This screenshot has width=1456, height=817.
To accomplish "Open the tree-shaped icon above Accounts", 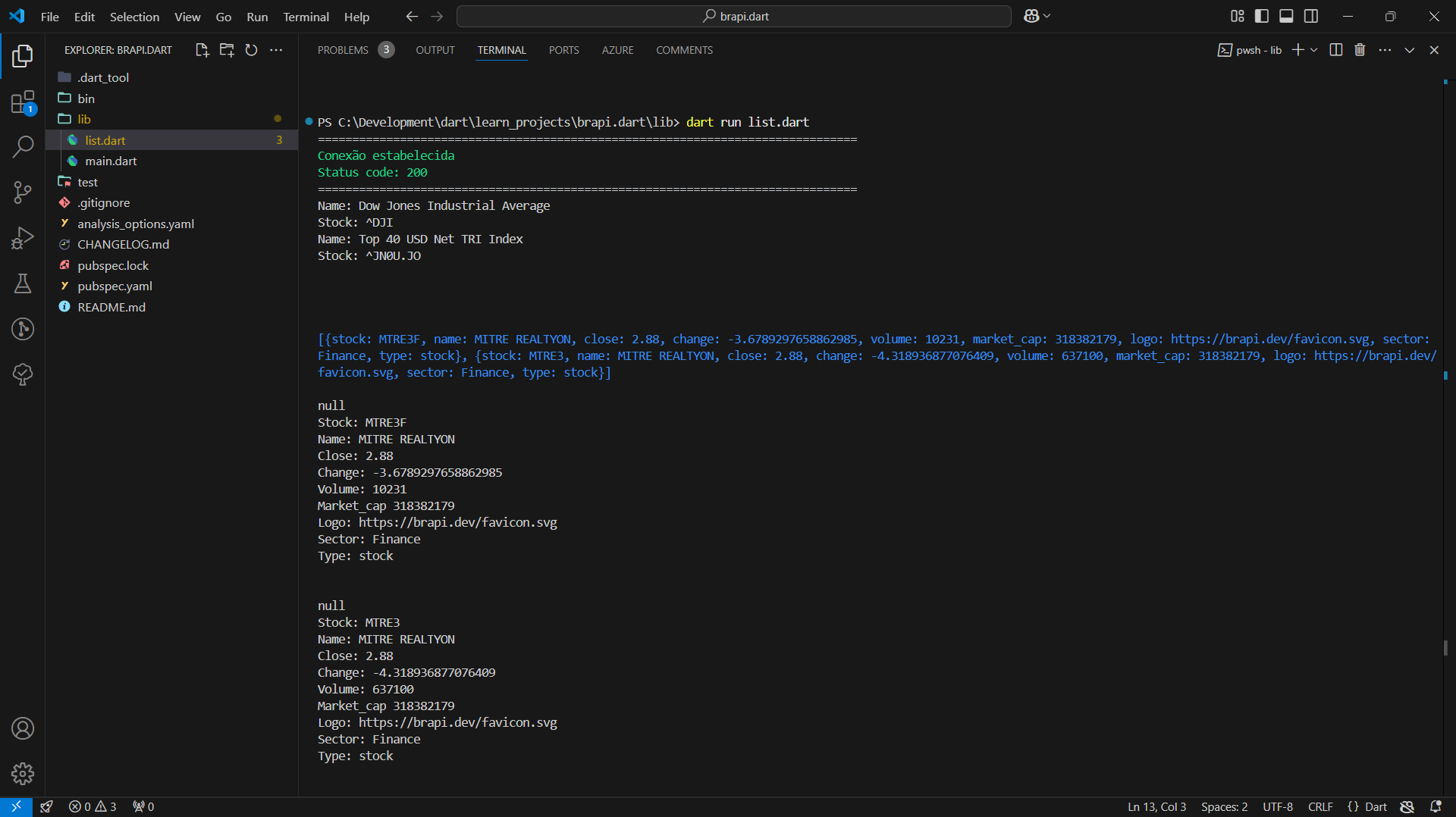I will tap(23, 374).
